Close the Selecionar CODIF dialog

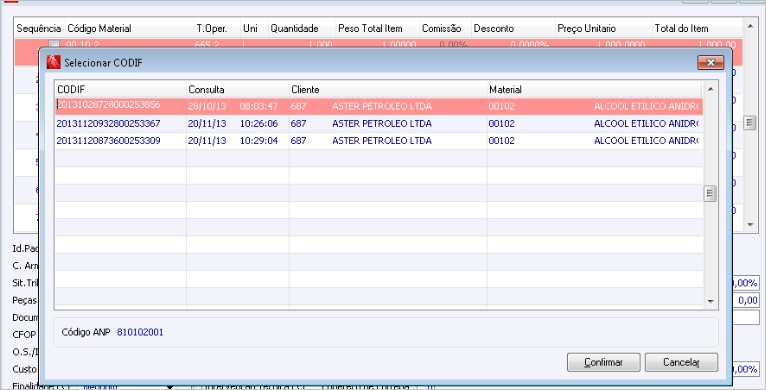710,63
